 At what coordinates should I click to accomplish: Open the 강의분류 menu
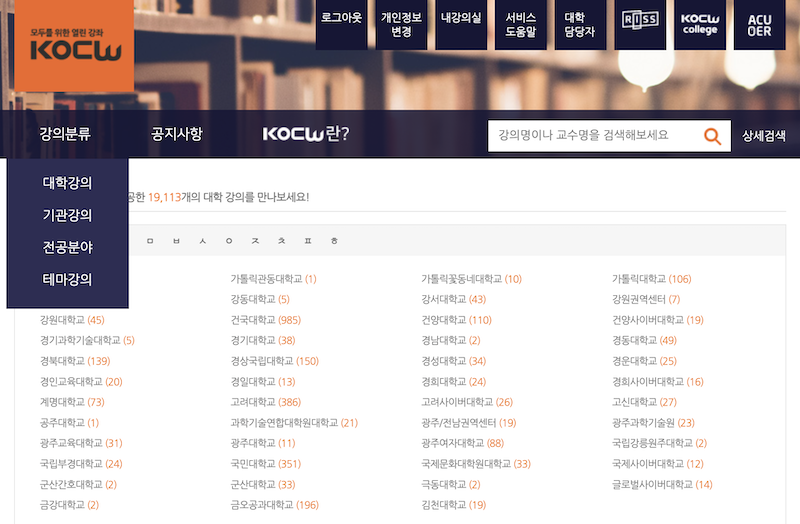point(65,134)
